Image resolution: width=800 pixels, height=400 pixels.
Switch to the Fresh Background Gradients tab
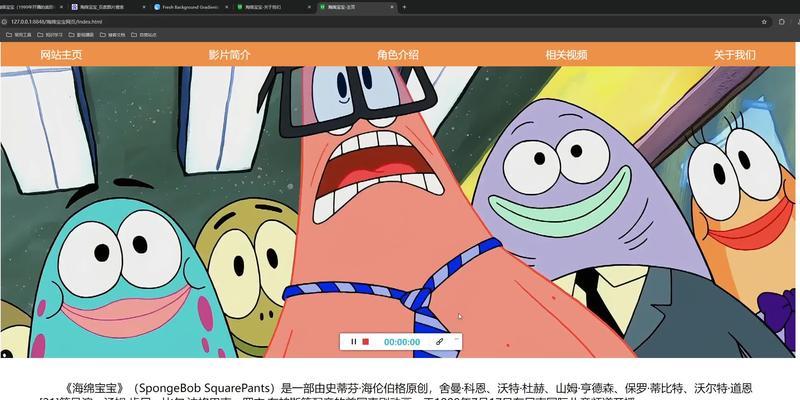(190, 7)
